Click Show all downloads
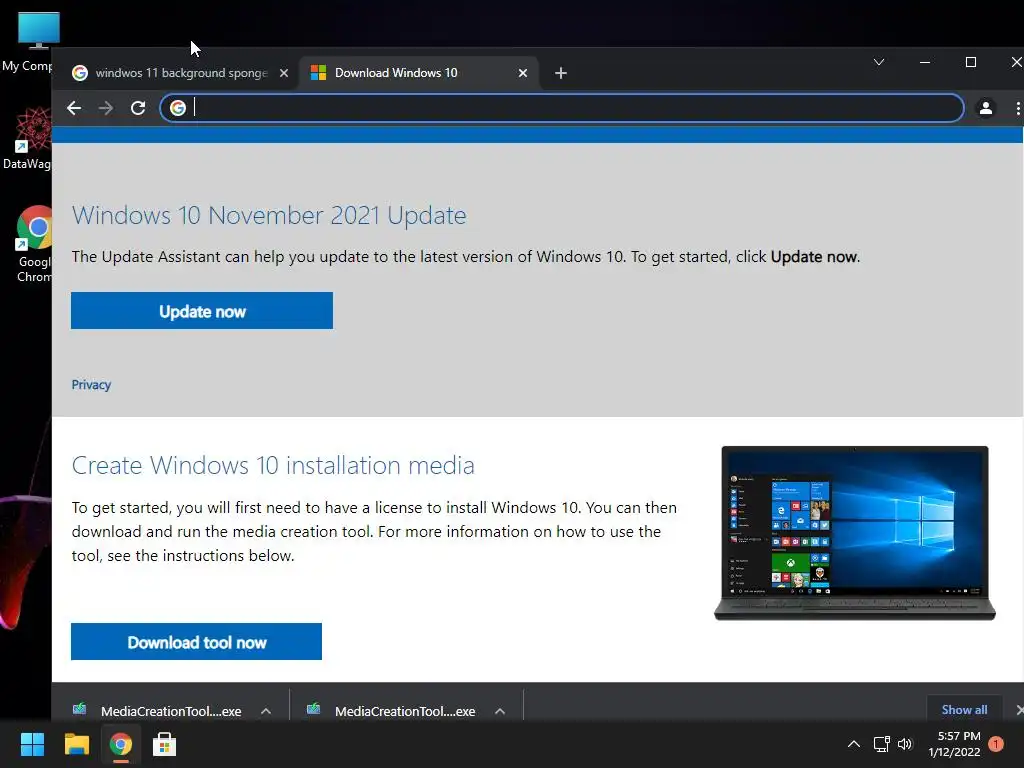This screenshot has width=1024, height=768. 964,709
